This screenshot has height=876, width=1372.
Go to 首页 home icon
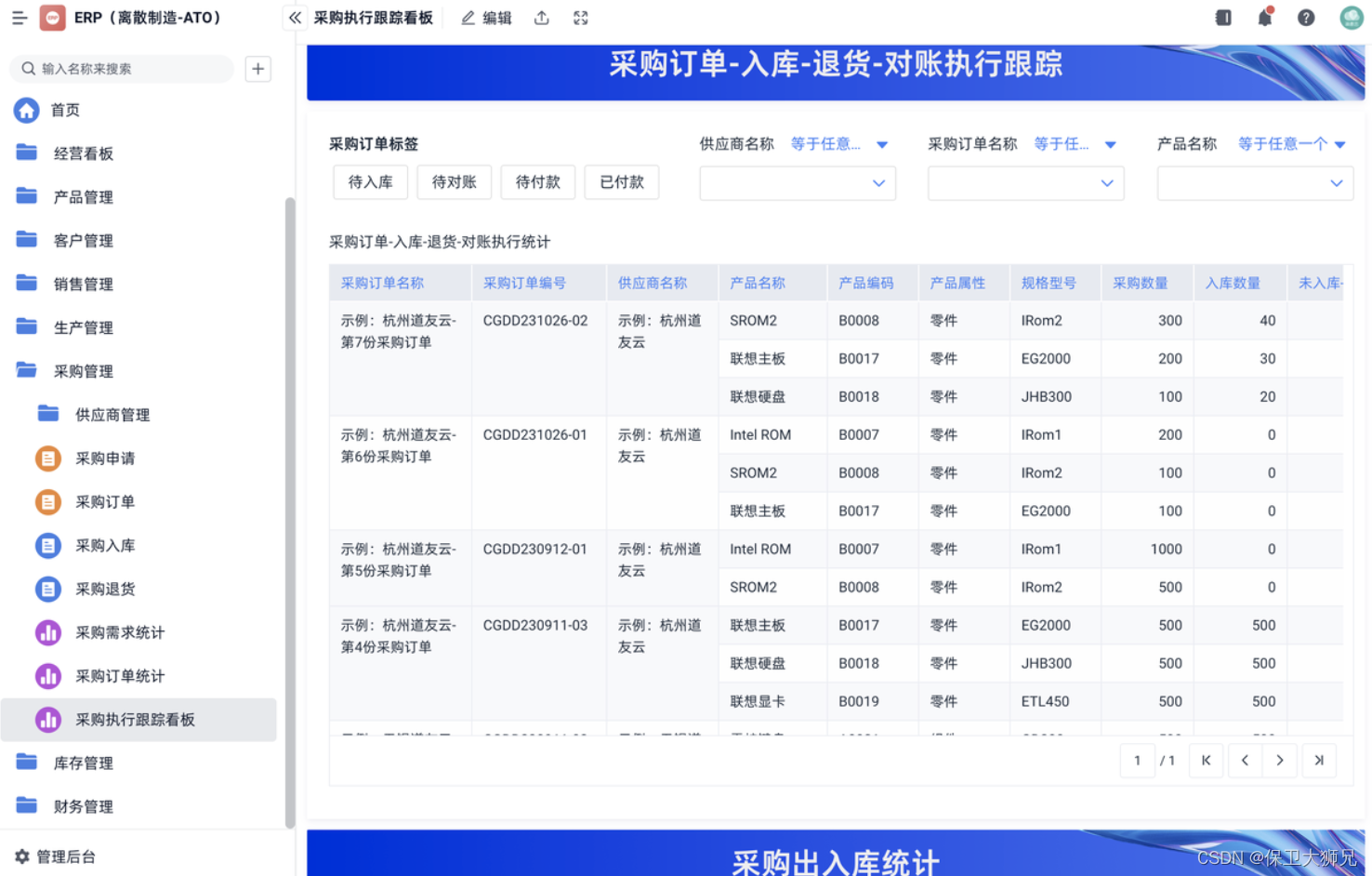pos(26,110)
